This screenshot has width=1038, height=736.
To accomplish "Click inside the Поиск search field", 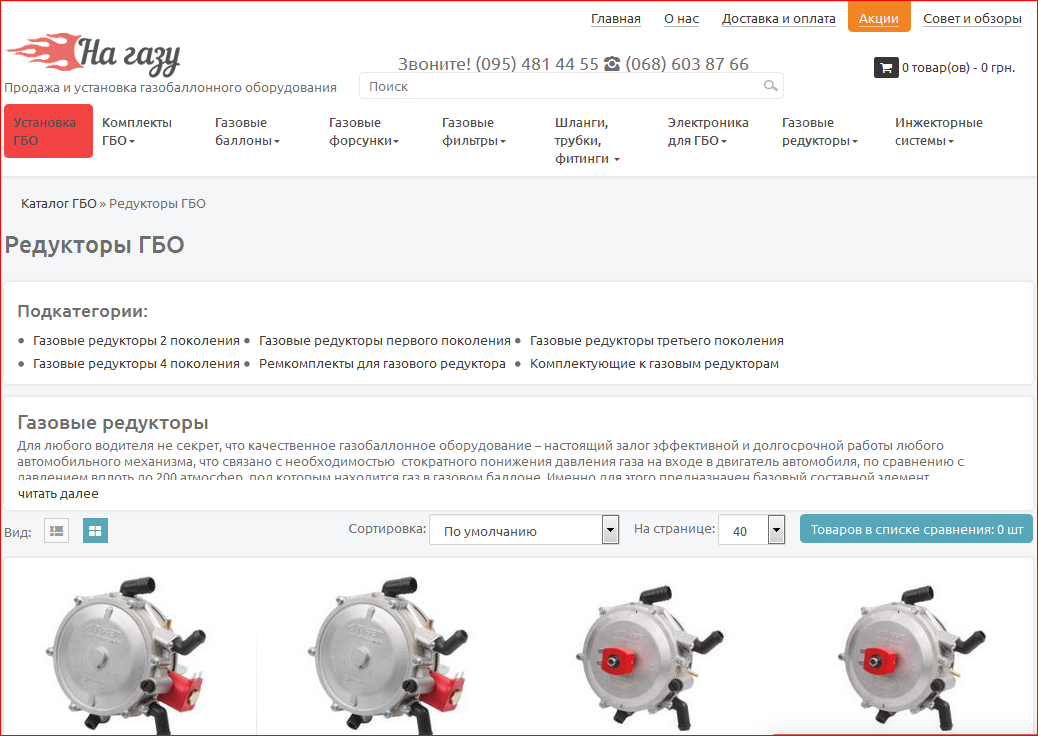I will pos(560,87).
